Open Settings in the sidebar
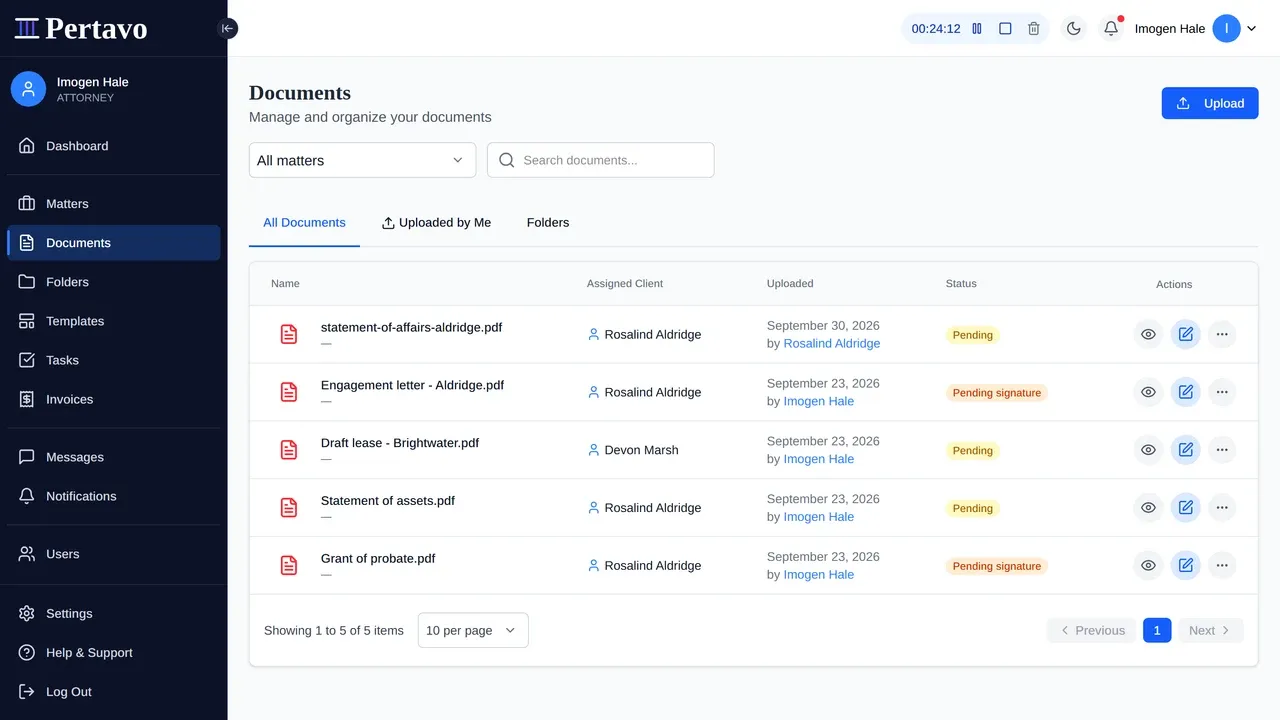The width and height of the screenshot is (1280, 720). point(114,614)
